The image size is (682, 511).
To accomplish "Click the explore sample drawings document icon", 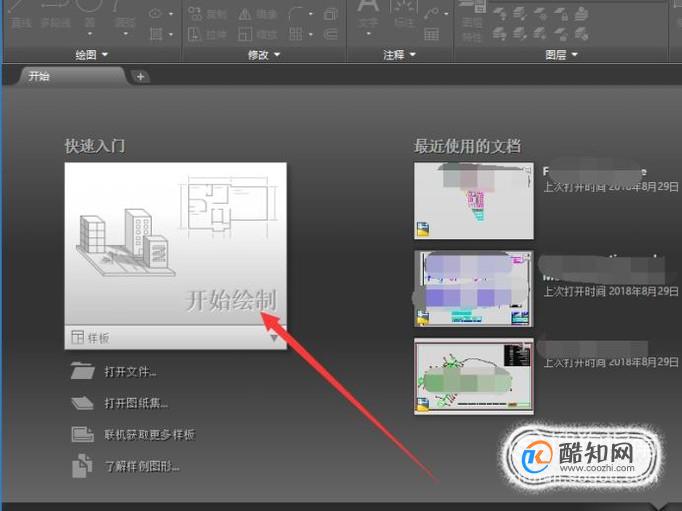I will coord(82,466).
